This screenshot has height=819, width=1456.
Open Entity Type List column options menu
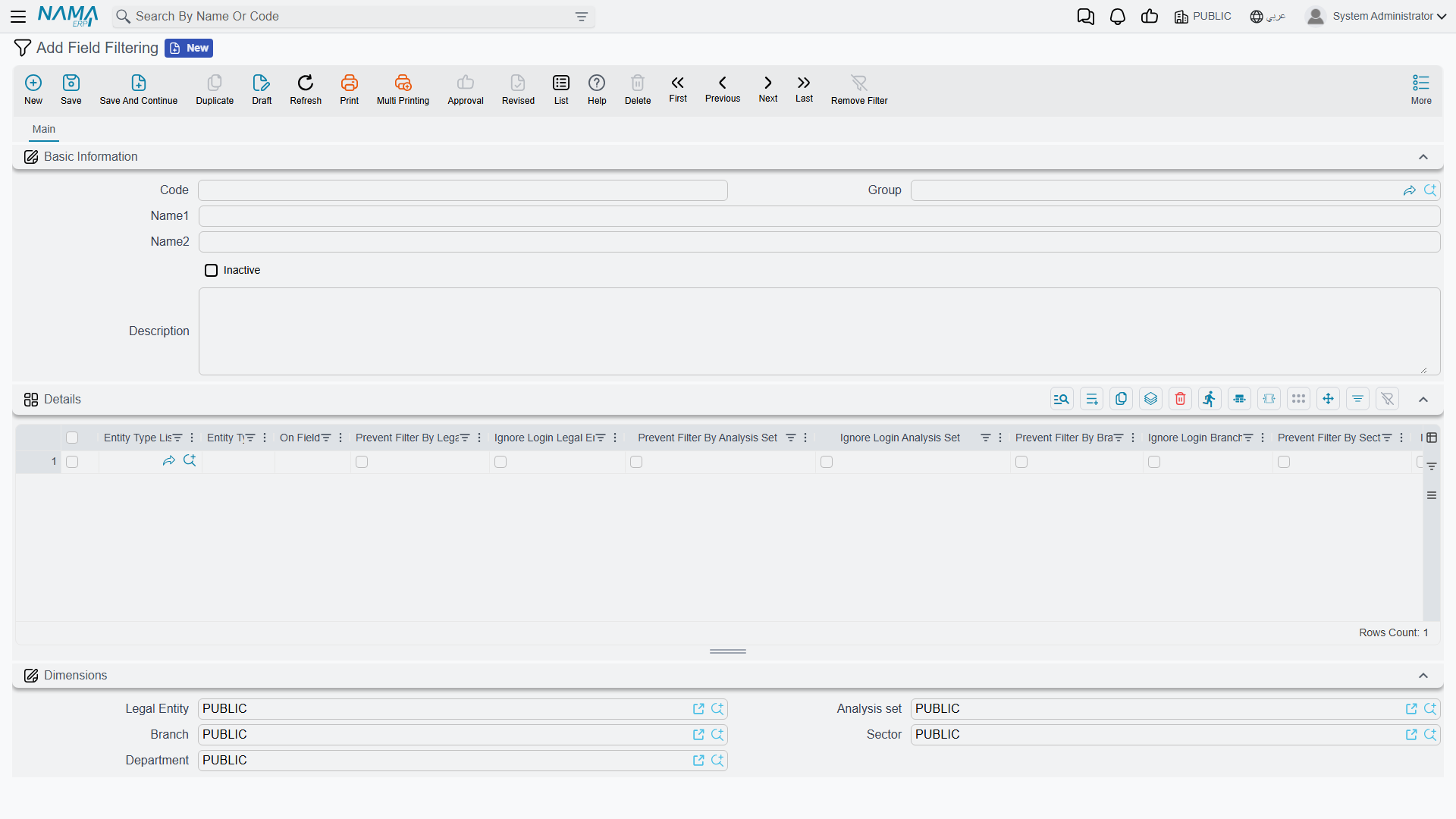[x=192, y=438]
